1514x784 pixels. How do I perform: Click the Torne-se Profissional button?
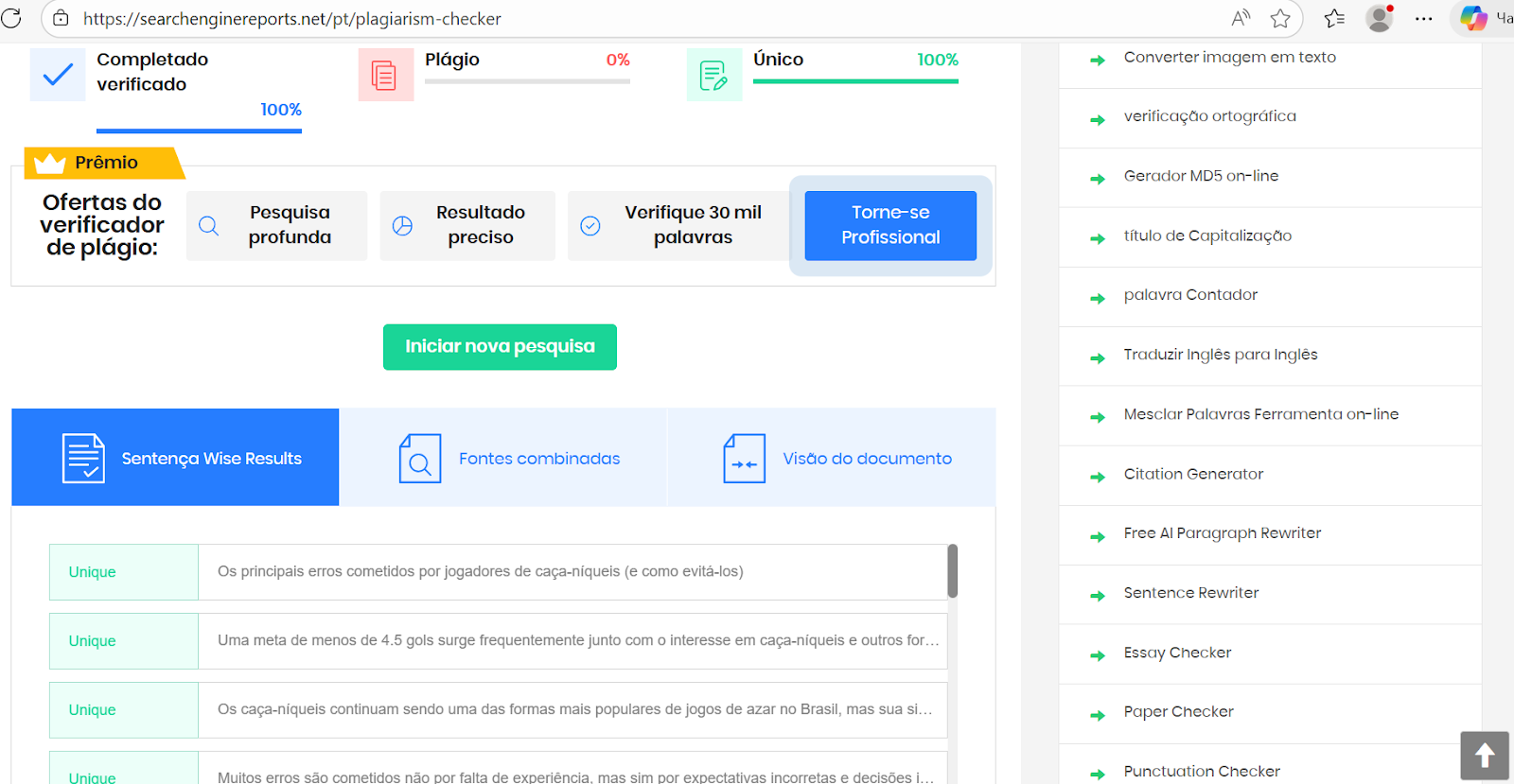pos(890,226)
